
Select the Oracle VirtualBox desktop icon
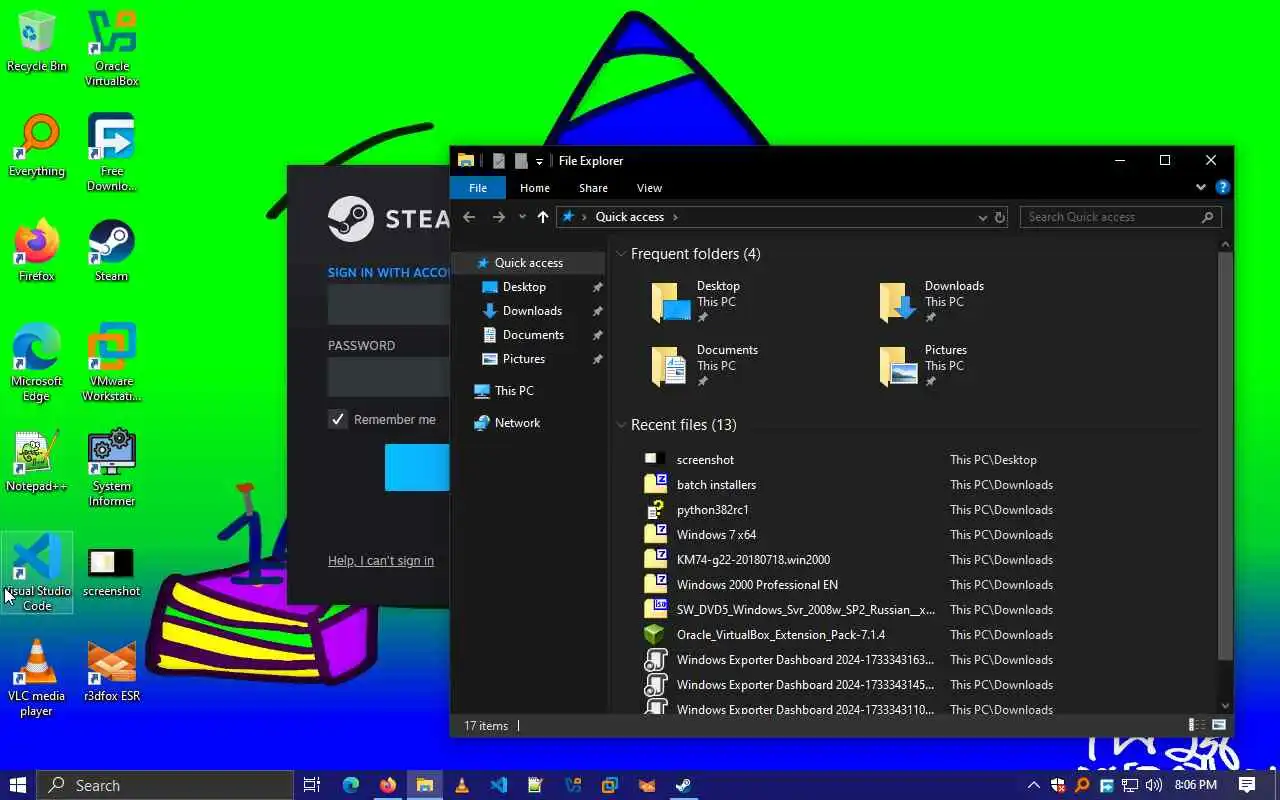112,48
